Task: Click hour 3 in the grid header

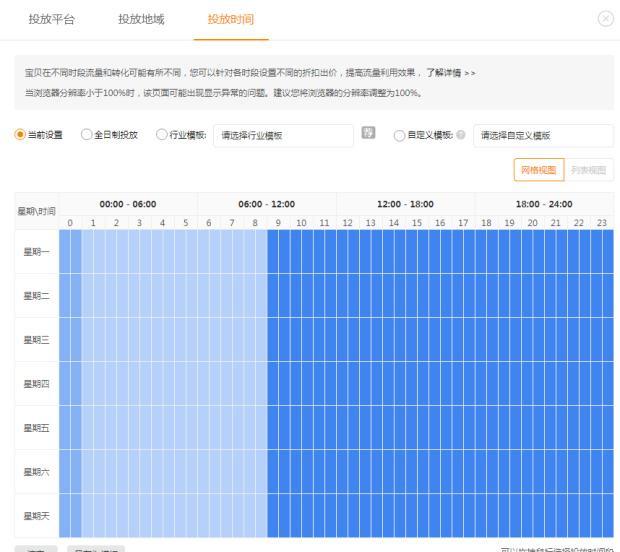Action: point(140,223)
